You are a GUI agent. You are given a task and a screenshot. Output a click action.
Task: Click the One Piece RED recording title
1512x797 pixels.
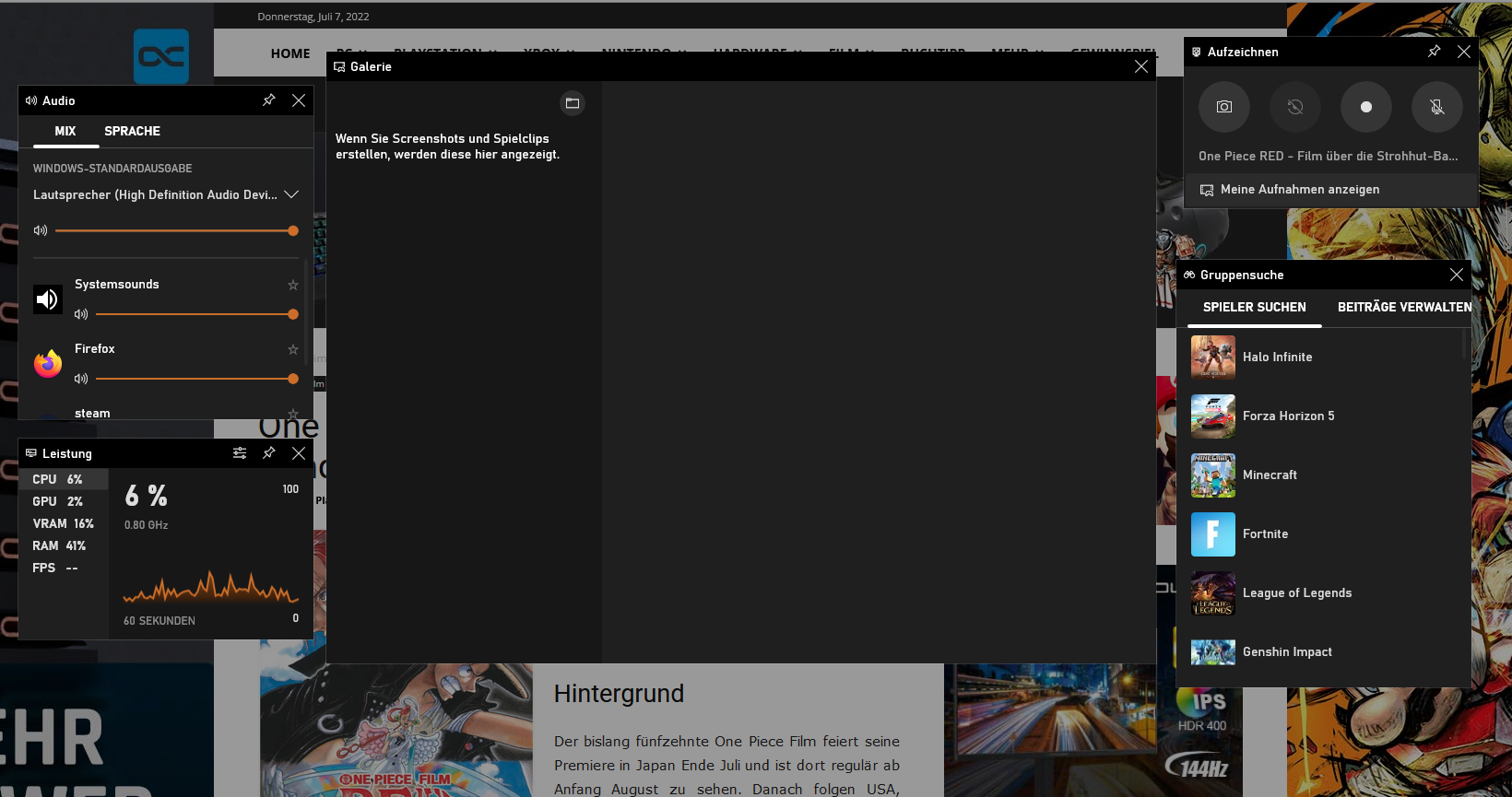pyautogui.click(x=1328, y=157)
